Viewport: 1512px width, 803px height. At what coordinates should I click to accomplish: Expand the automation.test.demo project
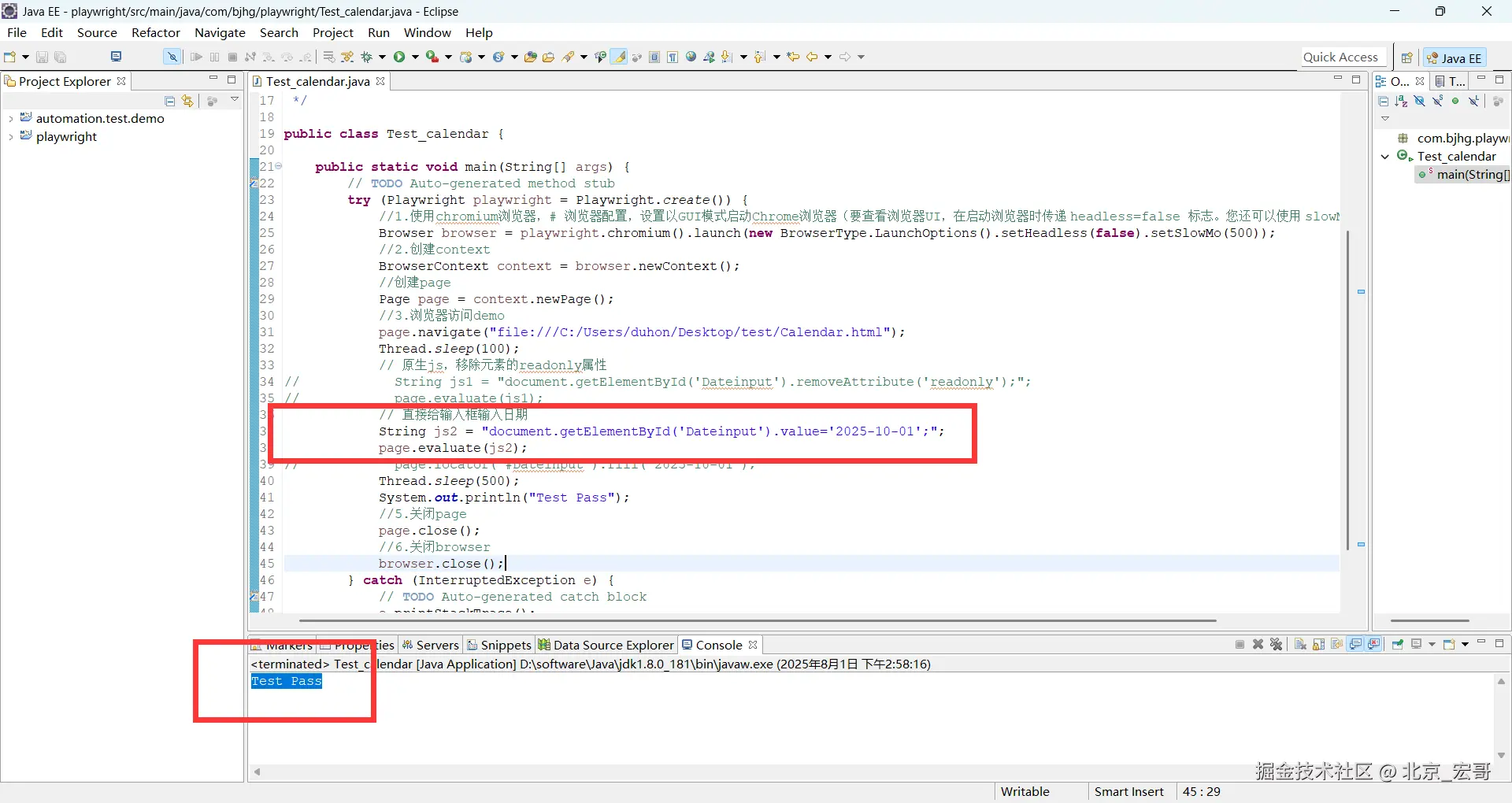coord(10,119)
